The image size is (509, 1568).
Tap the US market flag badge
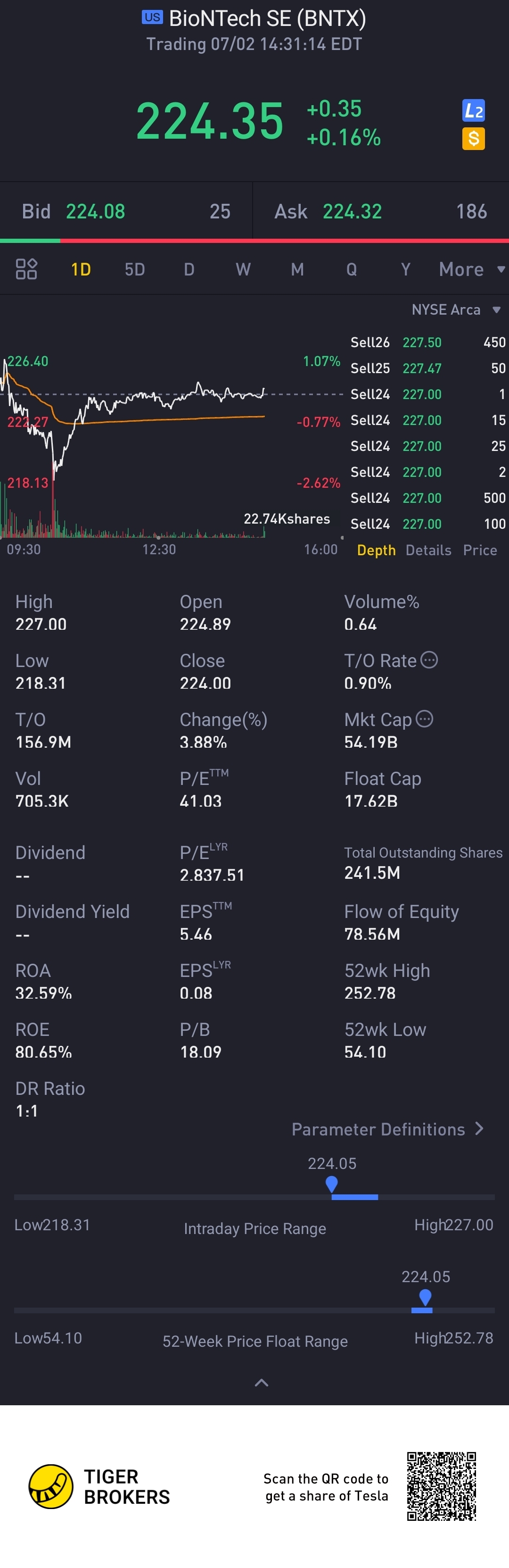(x=152, y=17)
